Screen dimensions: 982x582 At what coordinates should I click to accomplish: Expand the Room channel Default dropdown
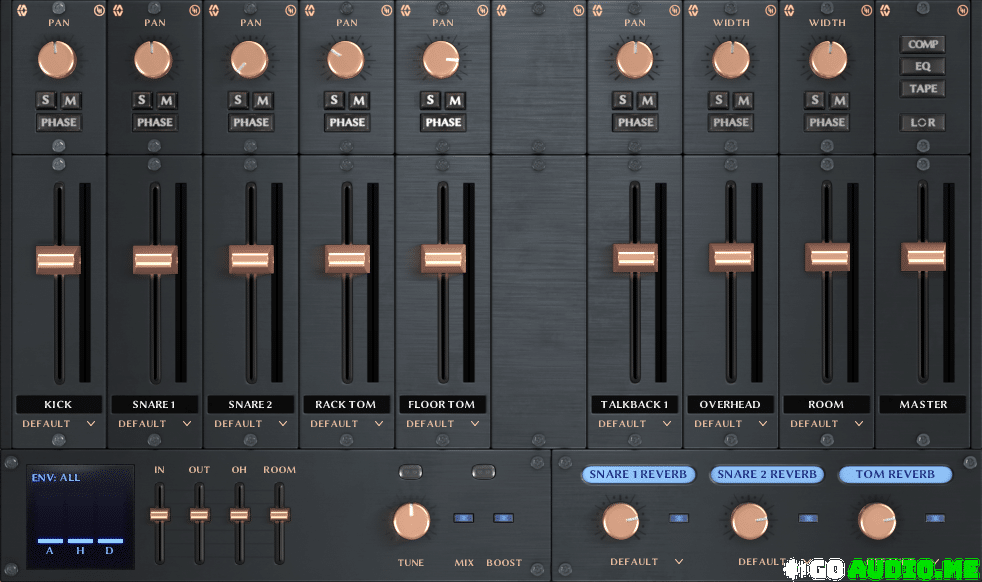(x=826, y=424)
